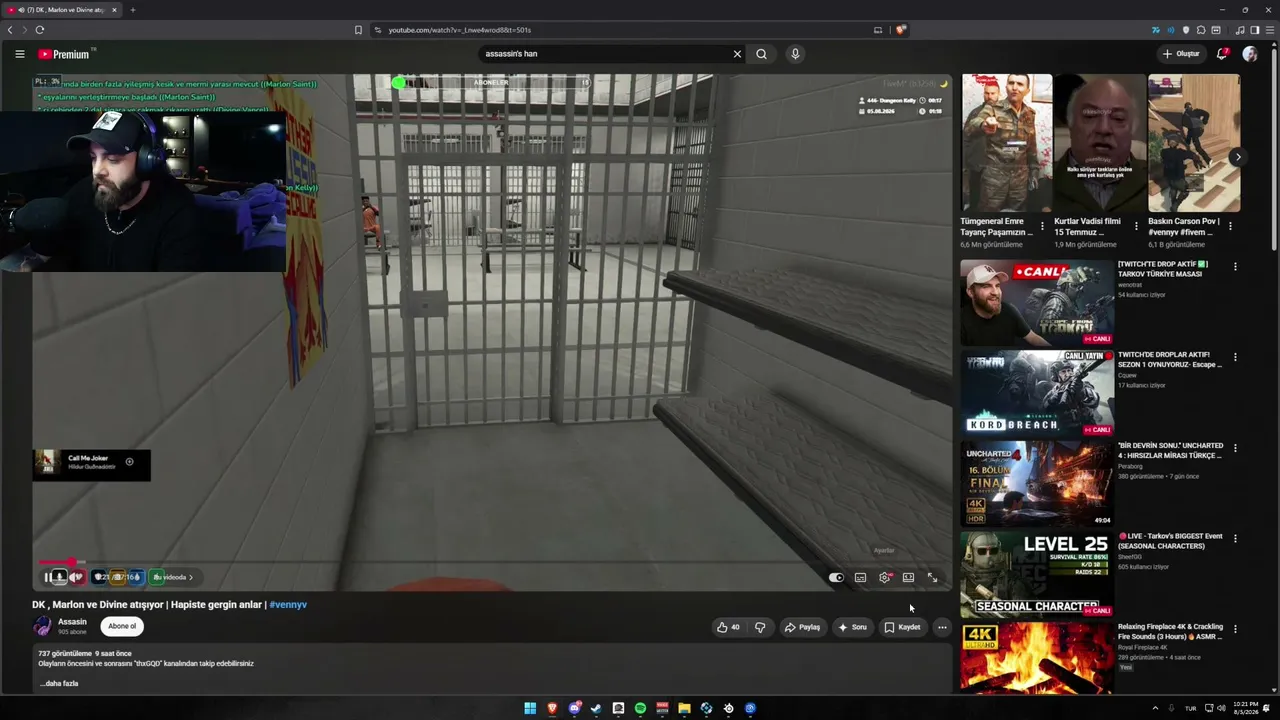Enter fullscreen video mode
This screenshot has width=1280, height=720.
[x=932, y=577]
